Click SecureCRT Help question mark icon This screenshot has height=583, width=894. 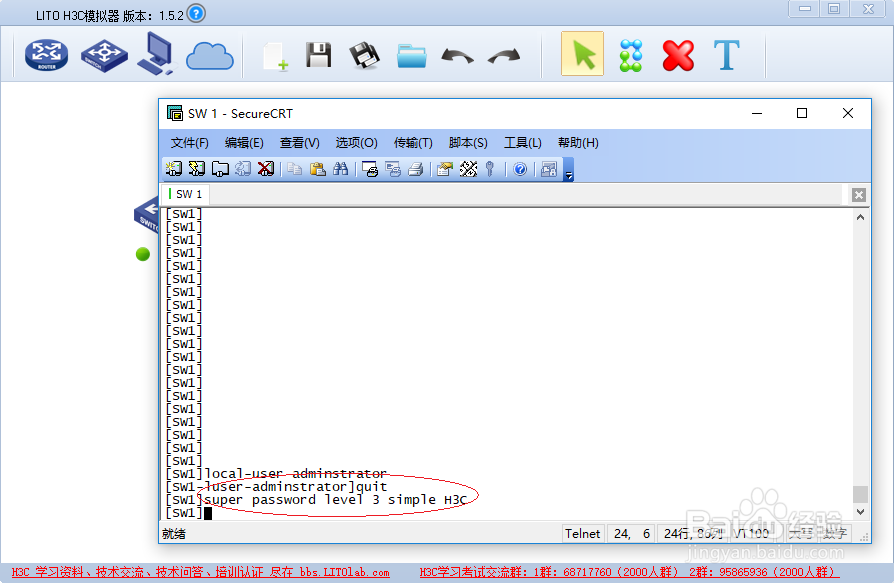520,169
